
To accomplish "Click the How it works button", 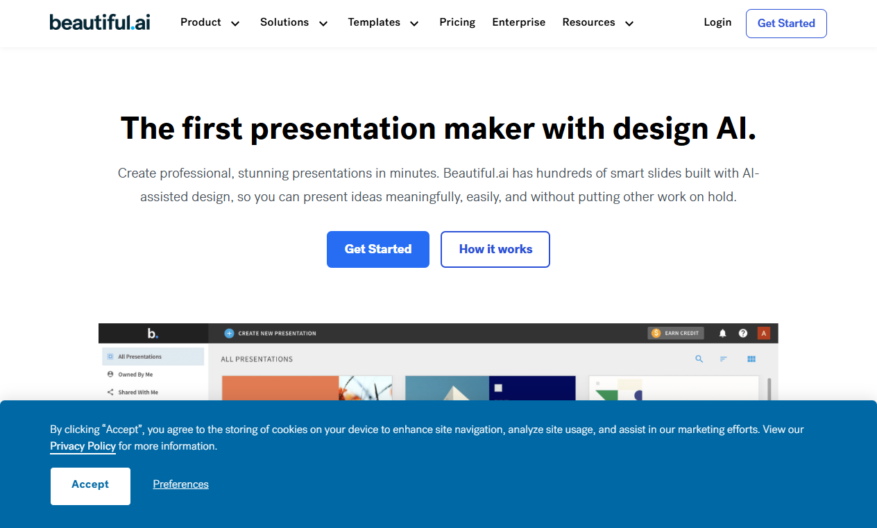I will (495, 249).
